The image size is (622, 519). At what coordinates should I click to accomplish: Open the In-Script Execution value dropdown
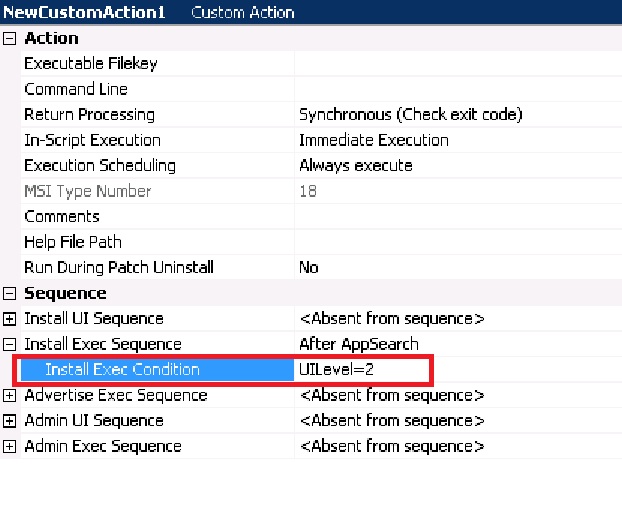pyautogui.click(x=456, y=140)
